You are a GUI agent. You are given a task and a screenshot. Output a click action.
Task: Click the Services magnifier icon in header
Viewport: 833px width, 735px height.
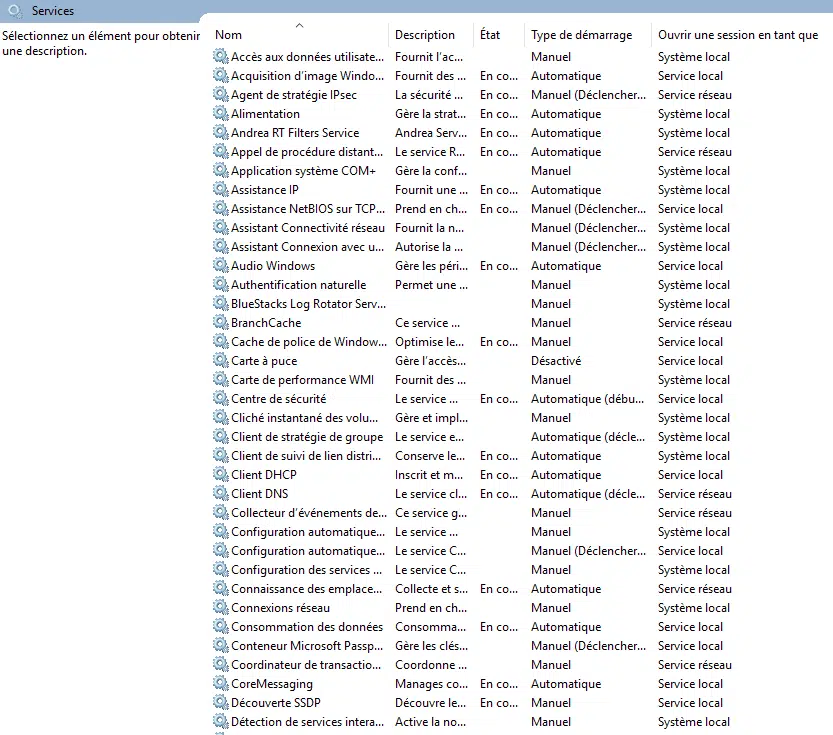coord(15,11)
